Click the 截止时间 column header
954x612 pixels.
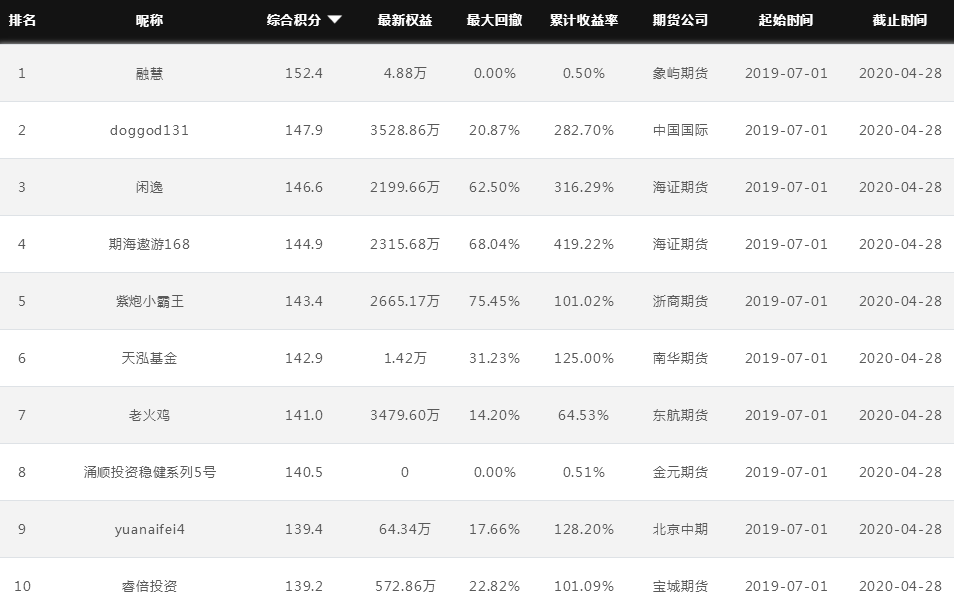pos(900,20)
